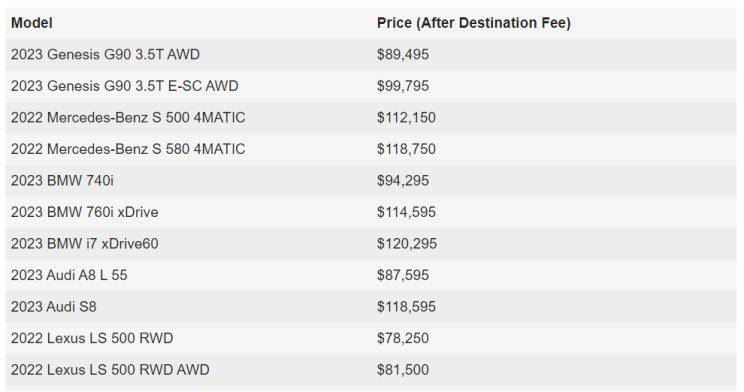
Task: Click the Model column header
Action: point(32,23)
